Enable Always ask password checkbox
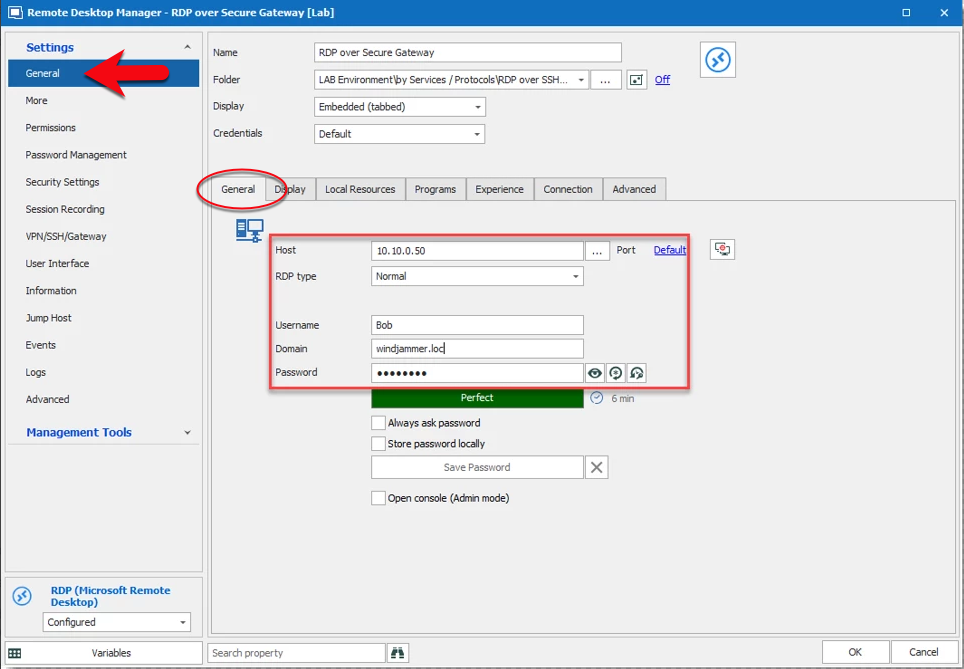964x669 pixels. 379,423
